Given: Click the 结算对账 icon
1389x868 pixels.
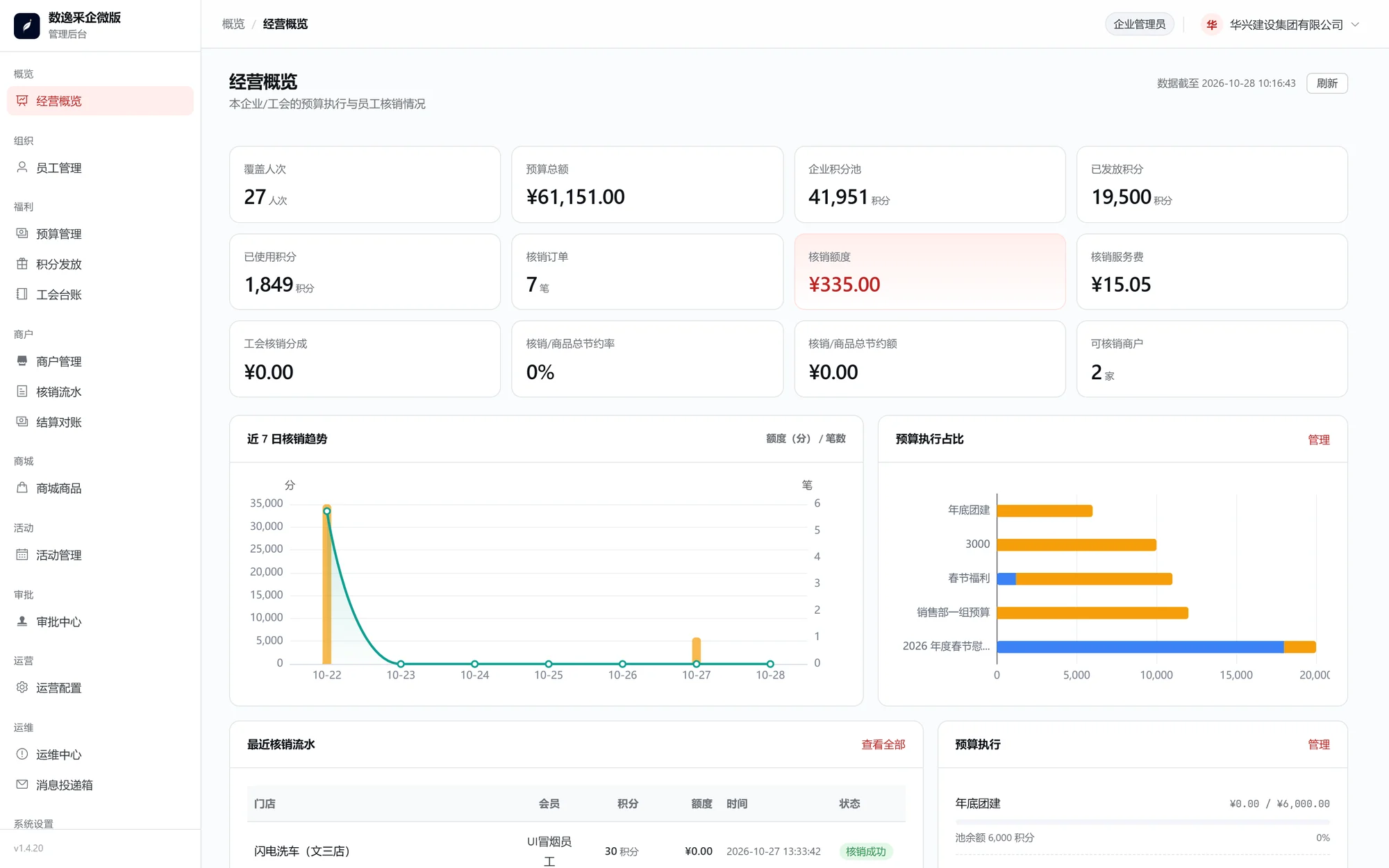Looking at the screenshot, I should 22,422.
